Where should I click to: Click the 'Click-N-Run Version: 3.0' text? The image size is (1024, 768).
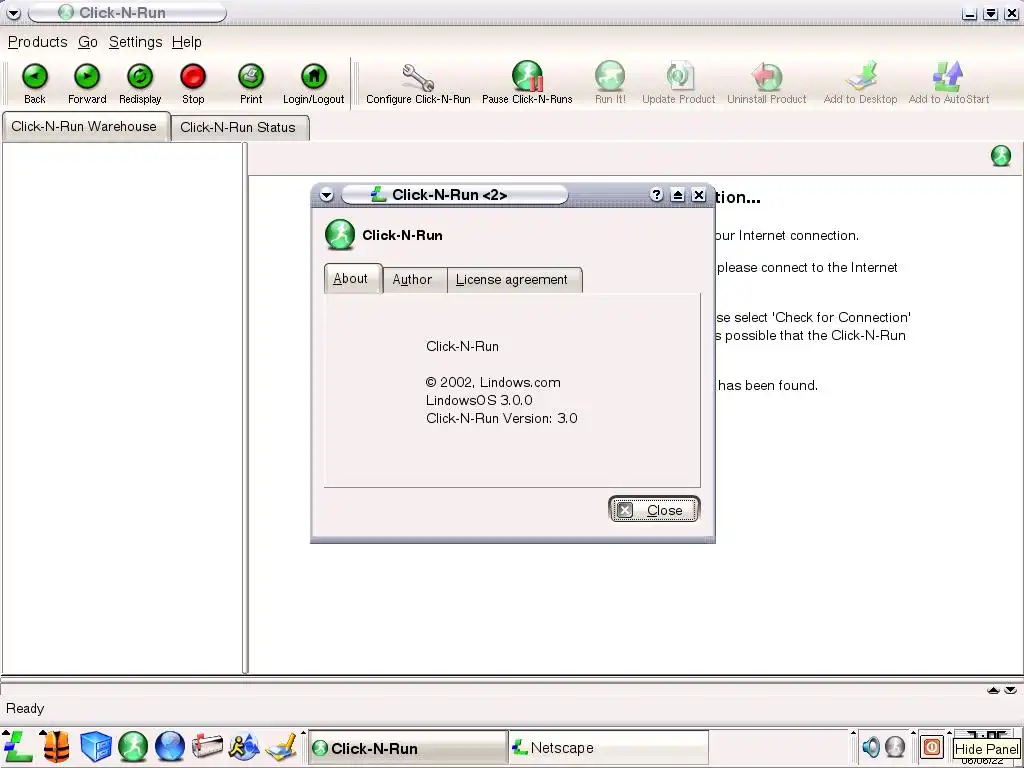(502, 419)
